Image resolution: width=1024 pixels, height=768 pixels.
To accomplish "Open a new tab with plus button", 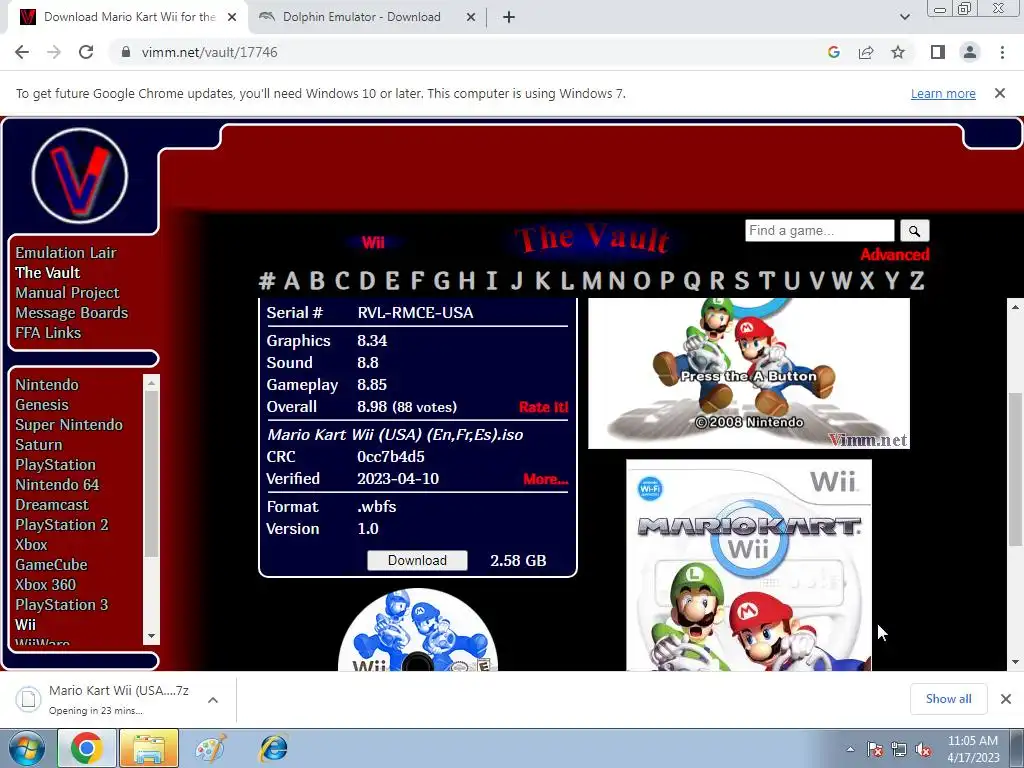I will [509, 17].
